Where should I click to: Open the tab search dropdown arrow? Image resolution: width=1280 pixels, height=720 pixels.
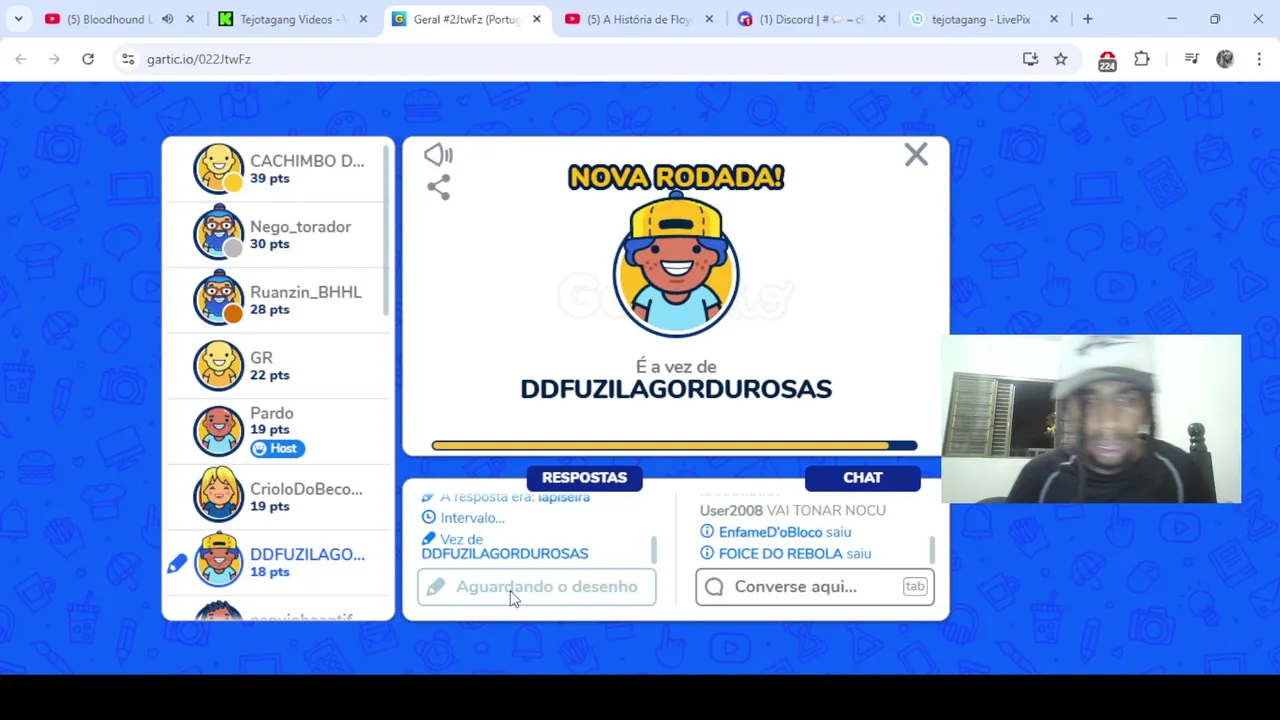click(18, 19)
